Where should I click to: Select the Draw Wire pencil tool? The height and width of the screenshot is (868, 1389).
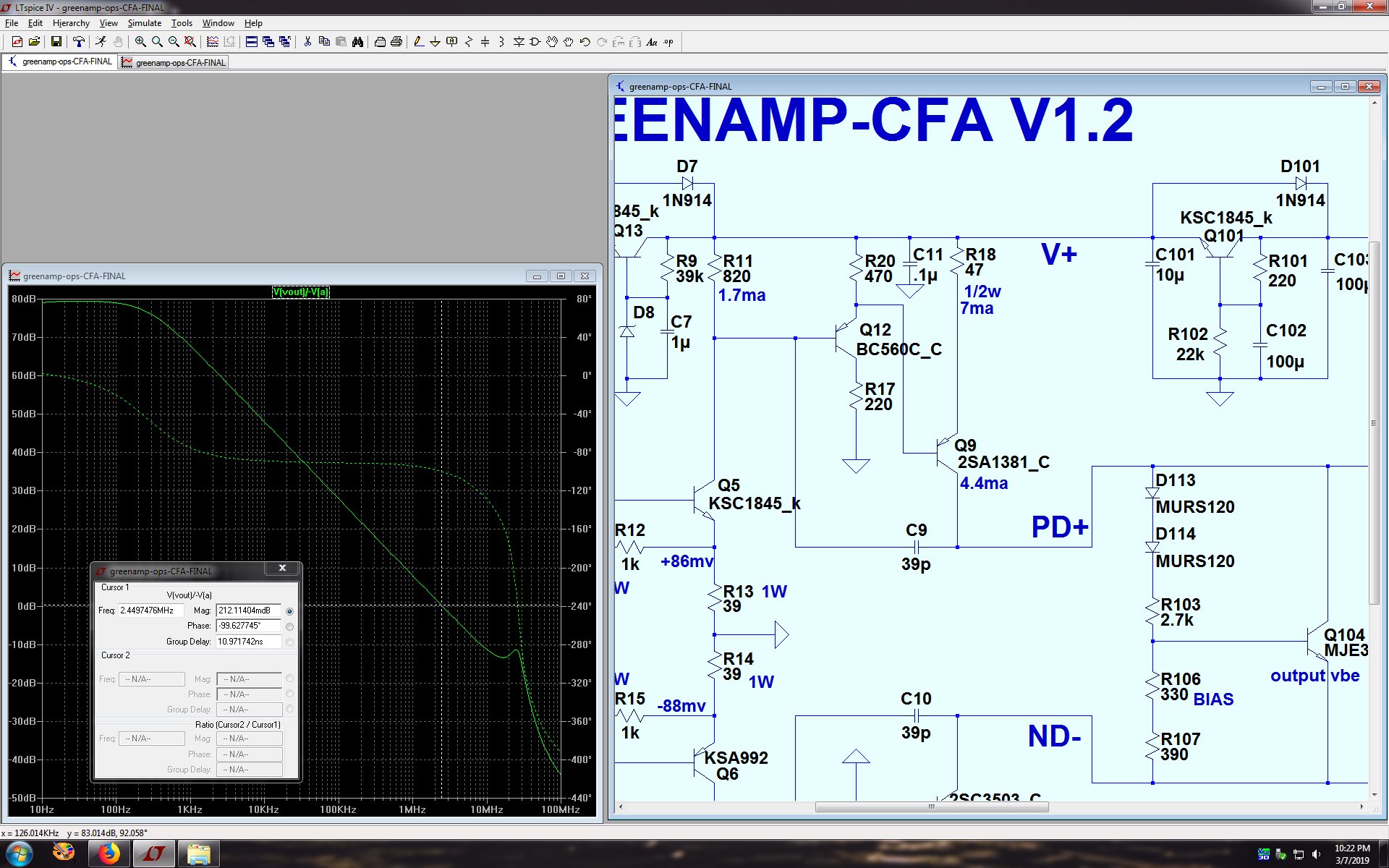click(419, 42)
